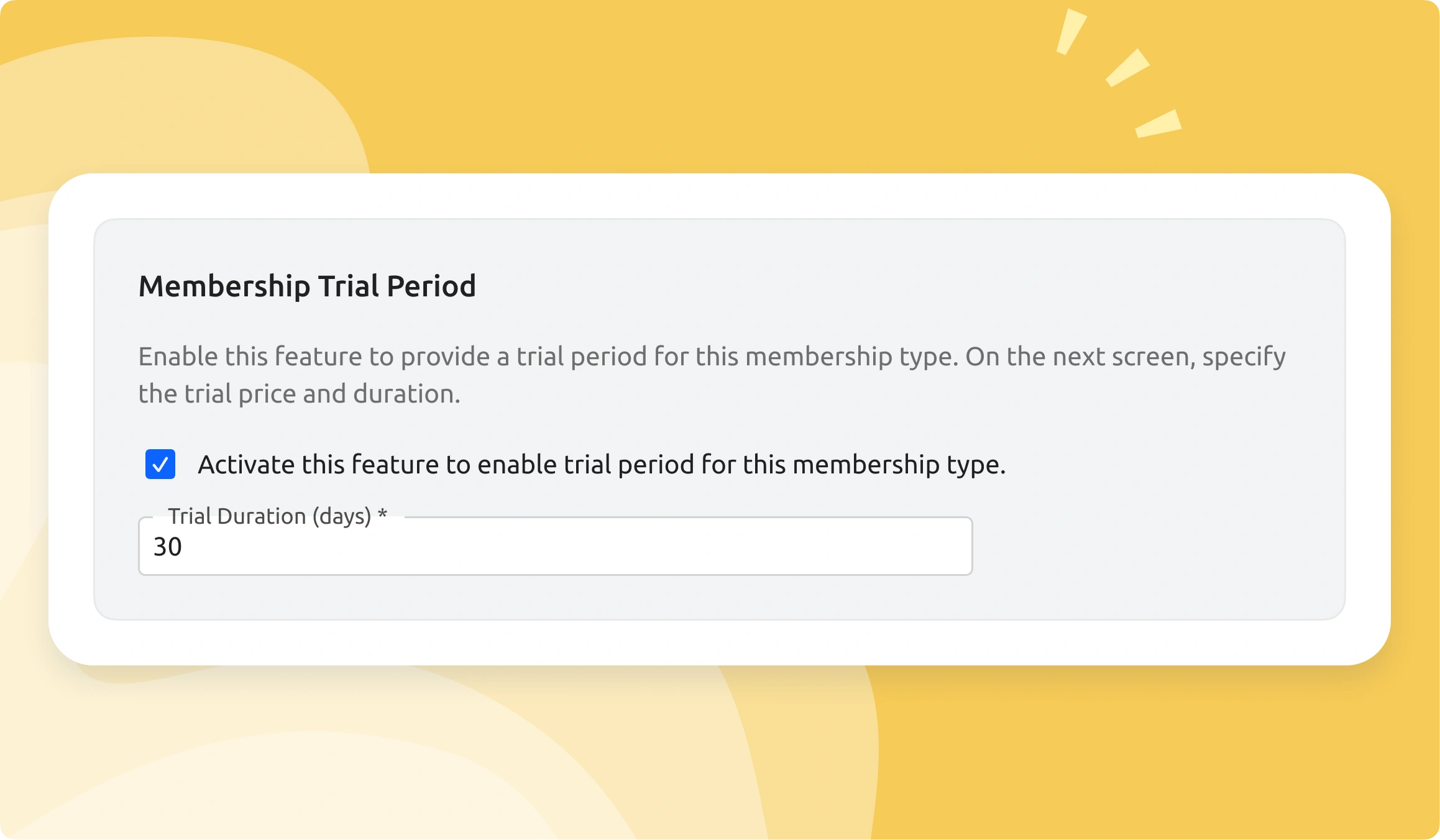The width and height of the screenshot is (1440, 840).
Task: Click the "Activate this feature" checkbox label
Action: click(x=601, y=465)
